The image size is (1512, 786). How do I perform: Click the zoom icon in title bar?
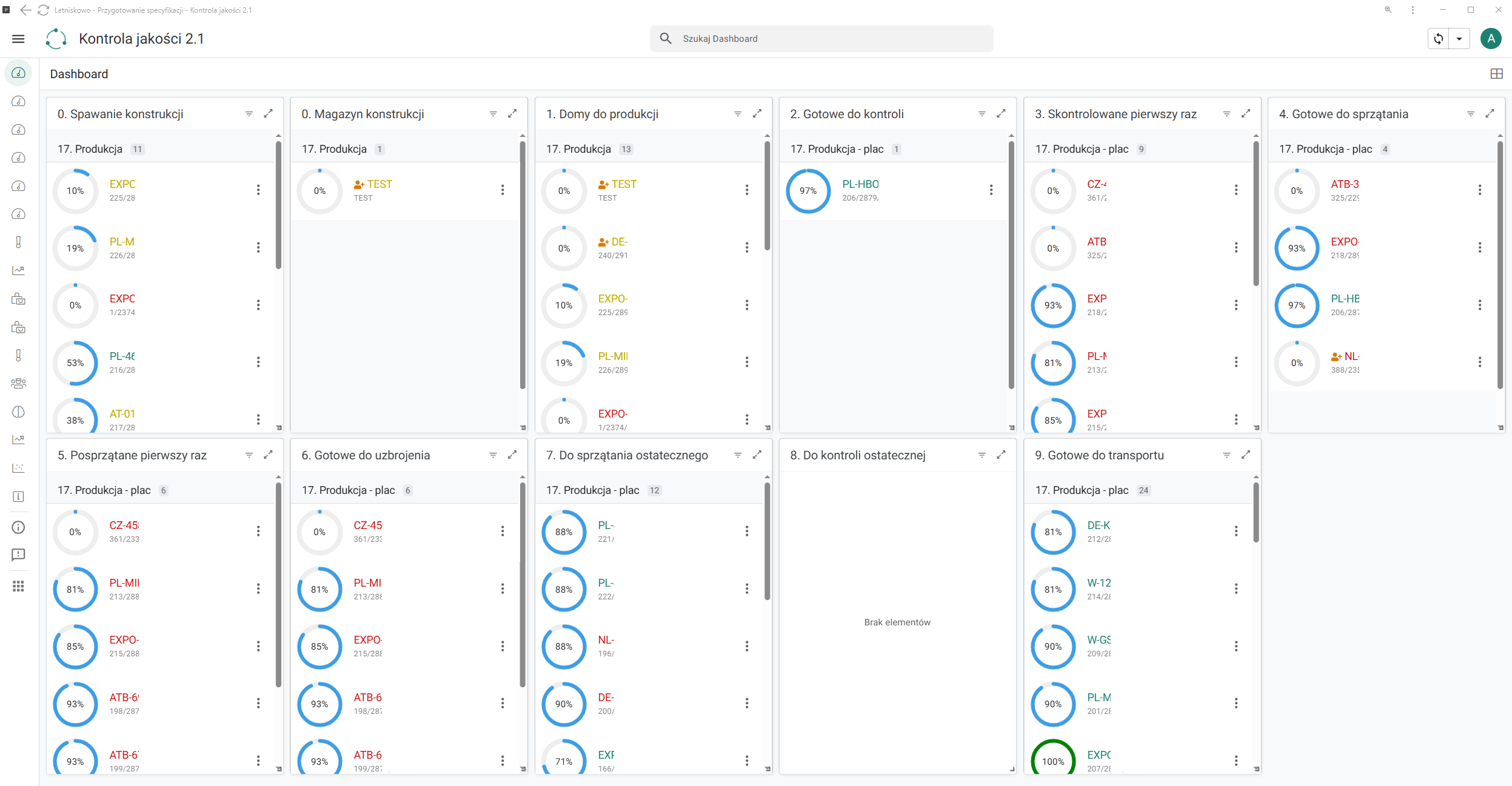pyautogui.click(x=1388, y=10)
